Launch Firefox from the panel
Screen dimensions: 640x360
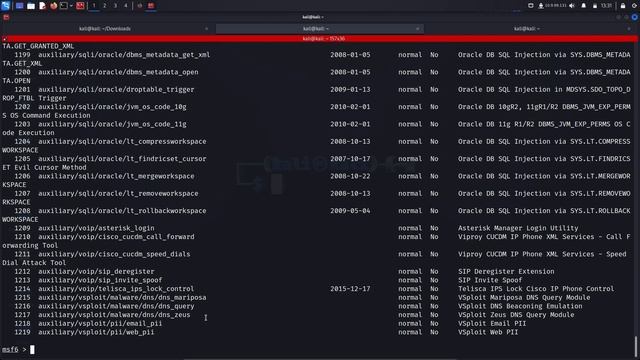coord(53,6)
